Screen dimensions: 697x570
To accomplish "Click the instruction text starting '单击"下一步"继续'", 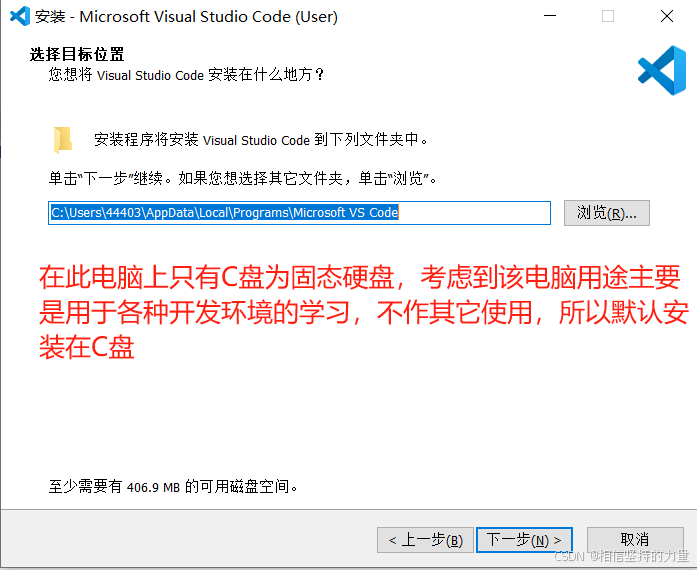I will (x=243, y=178).
